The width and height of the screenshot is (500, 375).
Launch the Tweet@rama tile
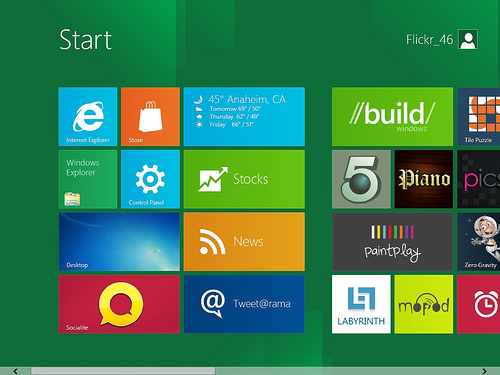point(244,304)
